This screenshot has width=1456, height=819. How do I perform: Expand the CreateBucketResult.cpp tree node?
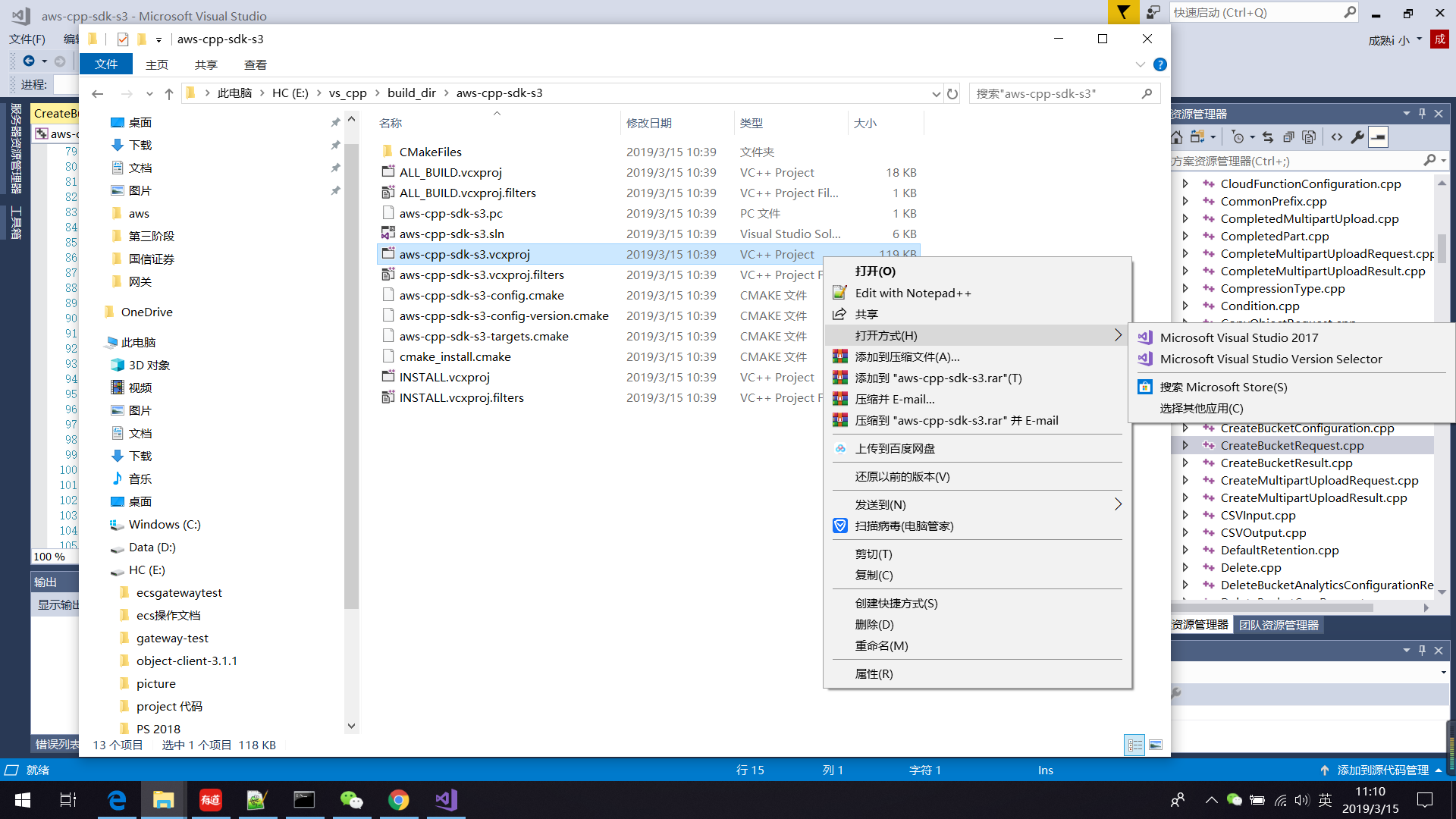click(1185, 463)
